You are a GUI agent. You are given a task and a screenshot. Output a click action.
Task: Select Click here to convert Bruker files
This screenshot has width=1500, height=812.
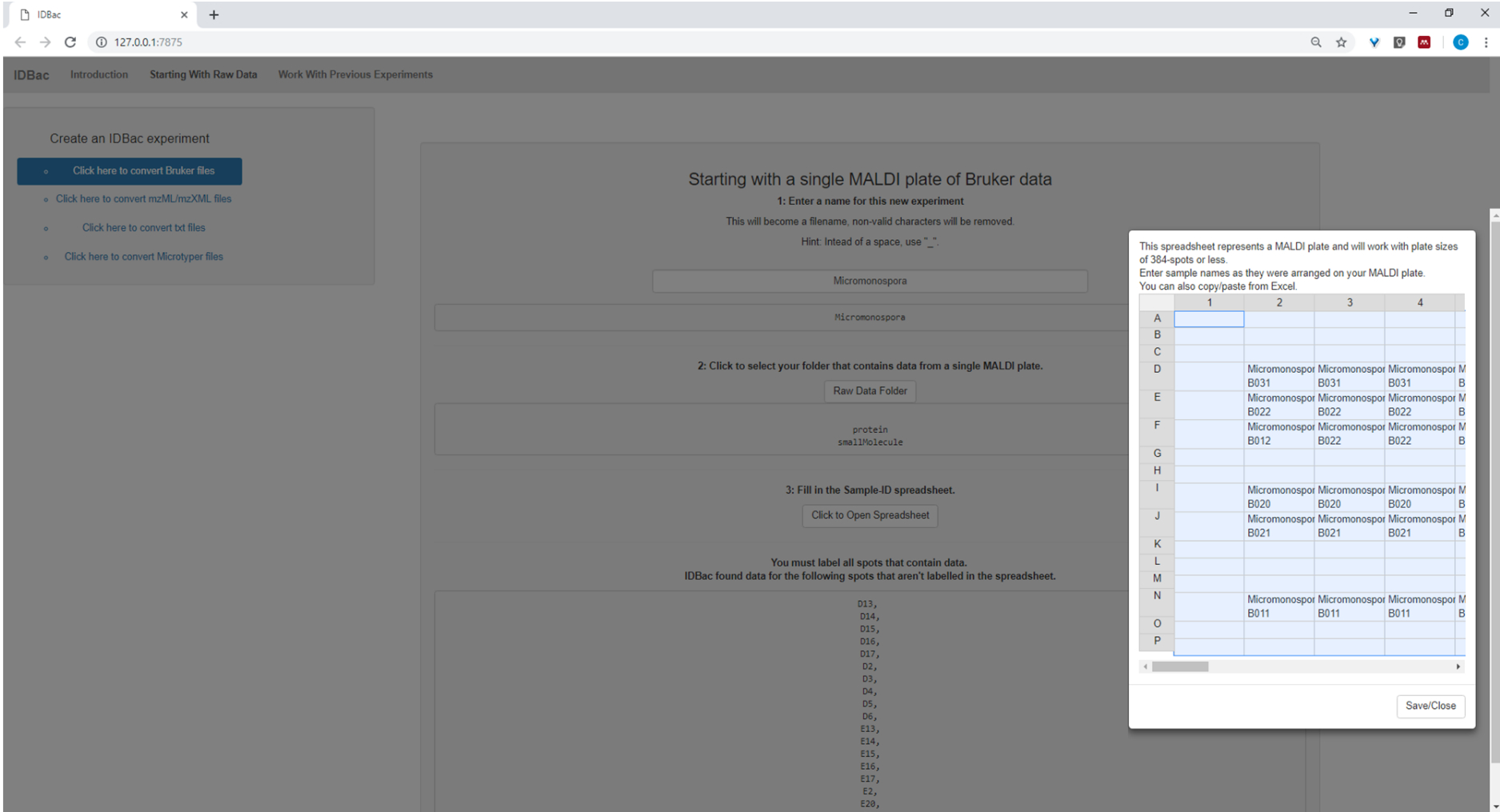tap(130, 170)
